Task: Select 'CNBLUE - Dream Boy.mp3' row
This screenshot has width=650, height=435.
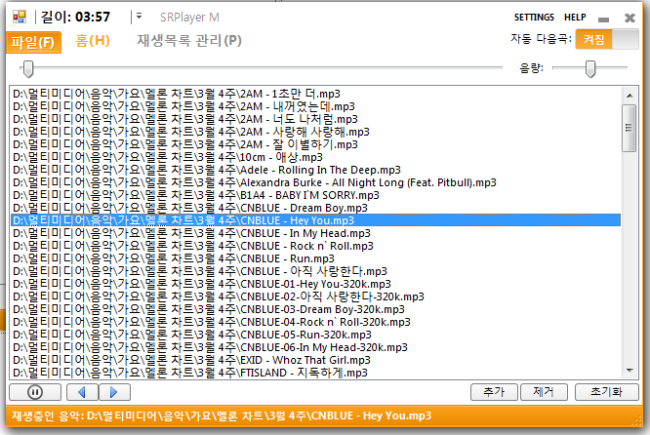Action: click(x=315, y=208)
